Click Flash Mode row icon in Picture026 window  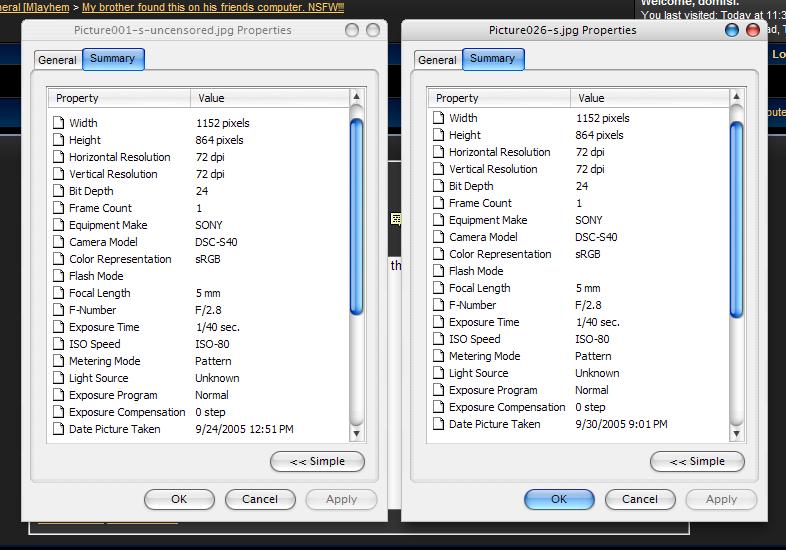pyautogui.click(x=439, y=271)
